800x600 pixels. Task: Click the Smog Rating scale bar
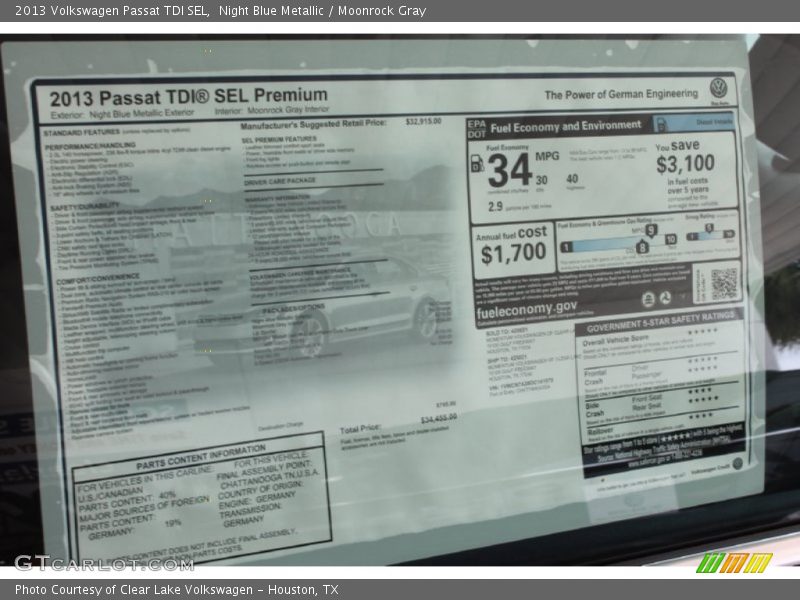click(711, 234)
